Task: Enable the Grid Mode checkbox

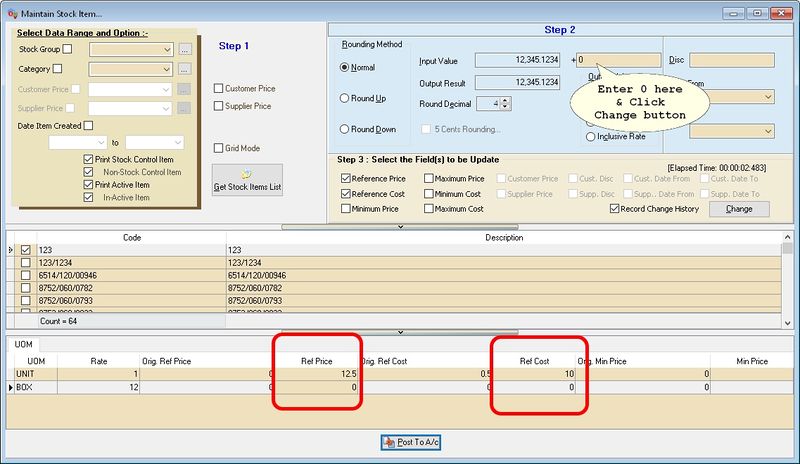Action: click(x=219, y=148)
